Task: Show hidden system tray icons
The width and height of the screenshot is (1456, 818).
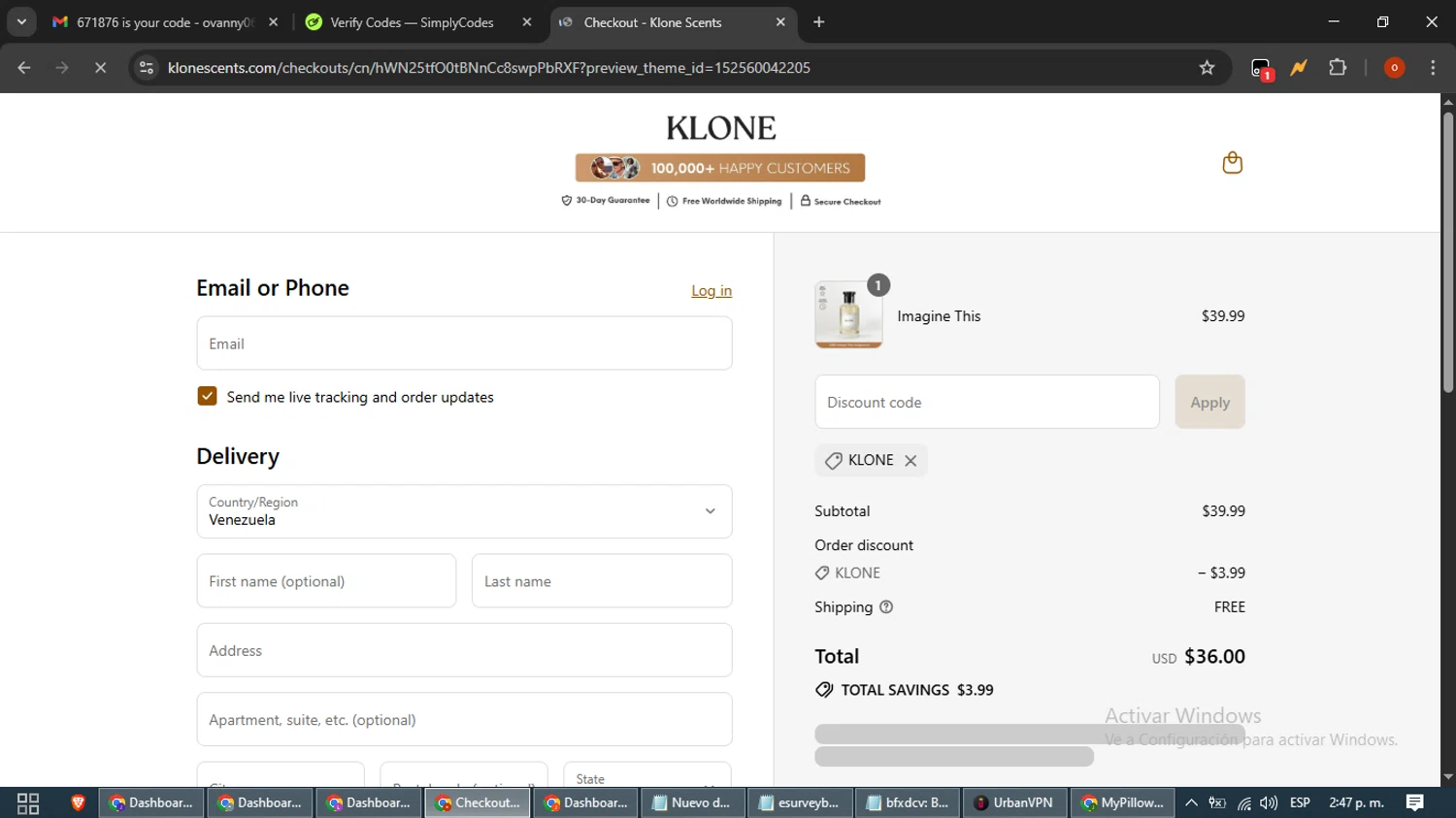Action: (1191, 802)
